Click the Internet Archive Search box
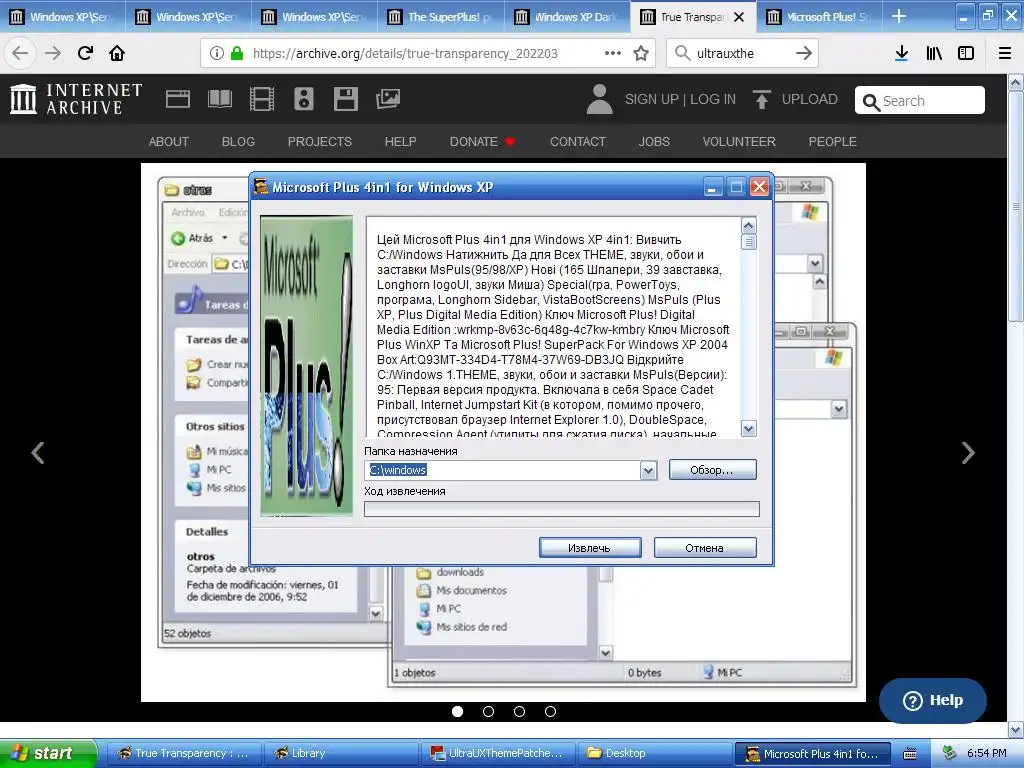Screen dimensions: 1024x768 coord(920,101)
